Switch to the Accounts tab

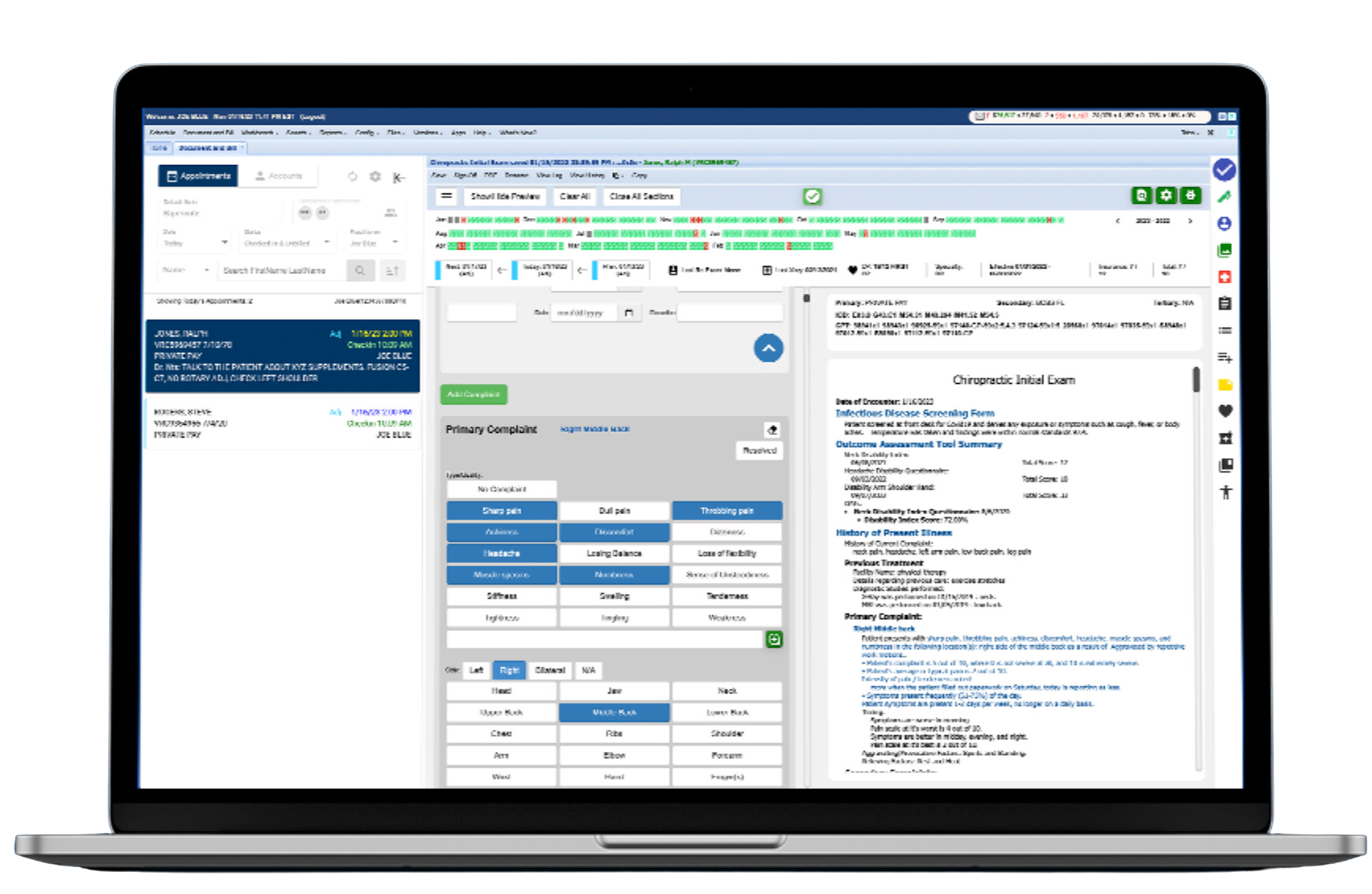pyautogui.click(x=279, y=176)
